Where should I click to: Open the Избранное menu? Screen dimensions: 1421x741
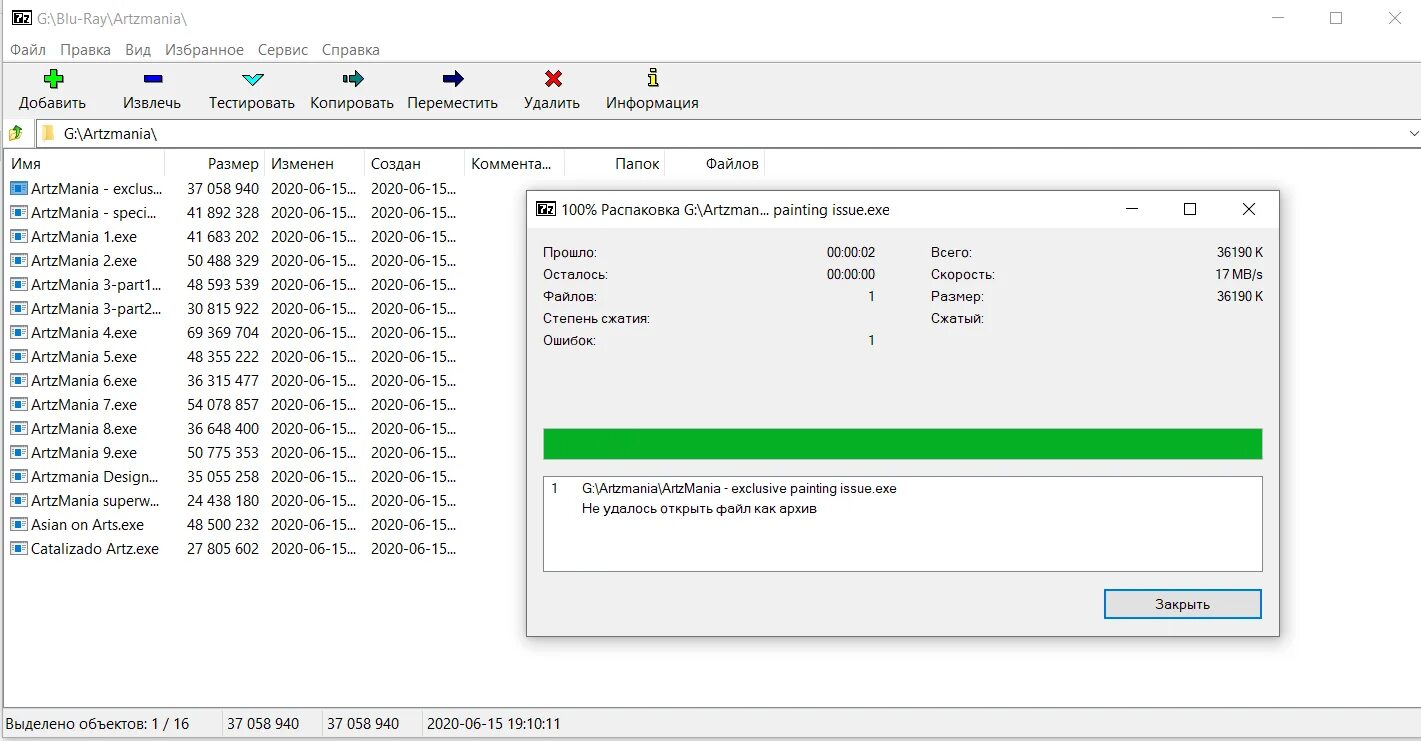click(204, 49)
